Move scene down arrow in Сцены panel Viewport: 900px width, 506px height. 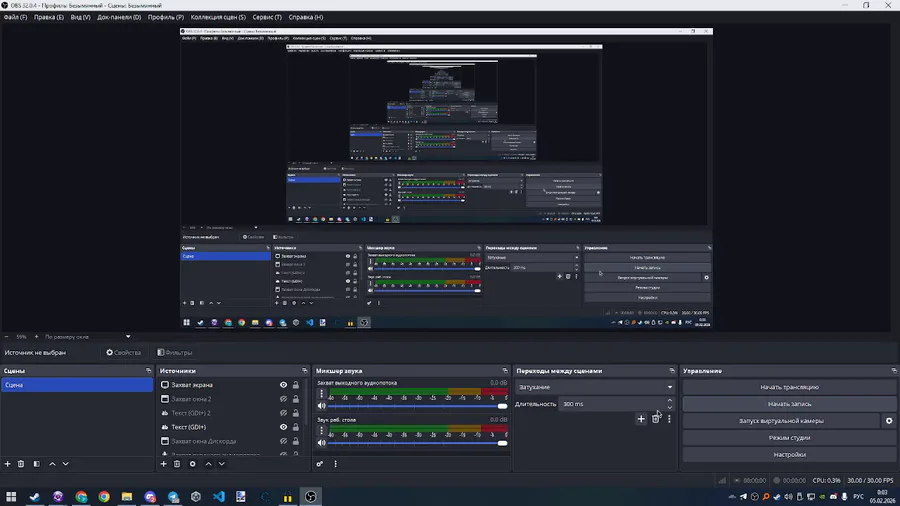[x=65, y=464]
